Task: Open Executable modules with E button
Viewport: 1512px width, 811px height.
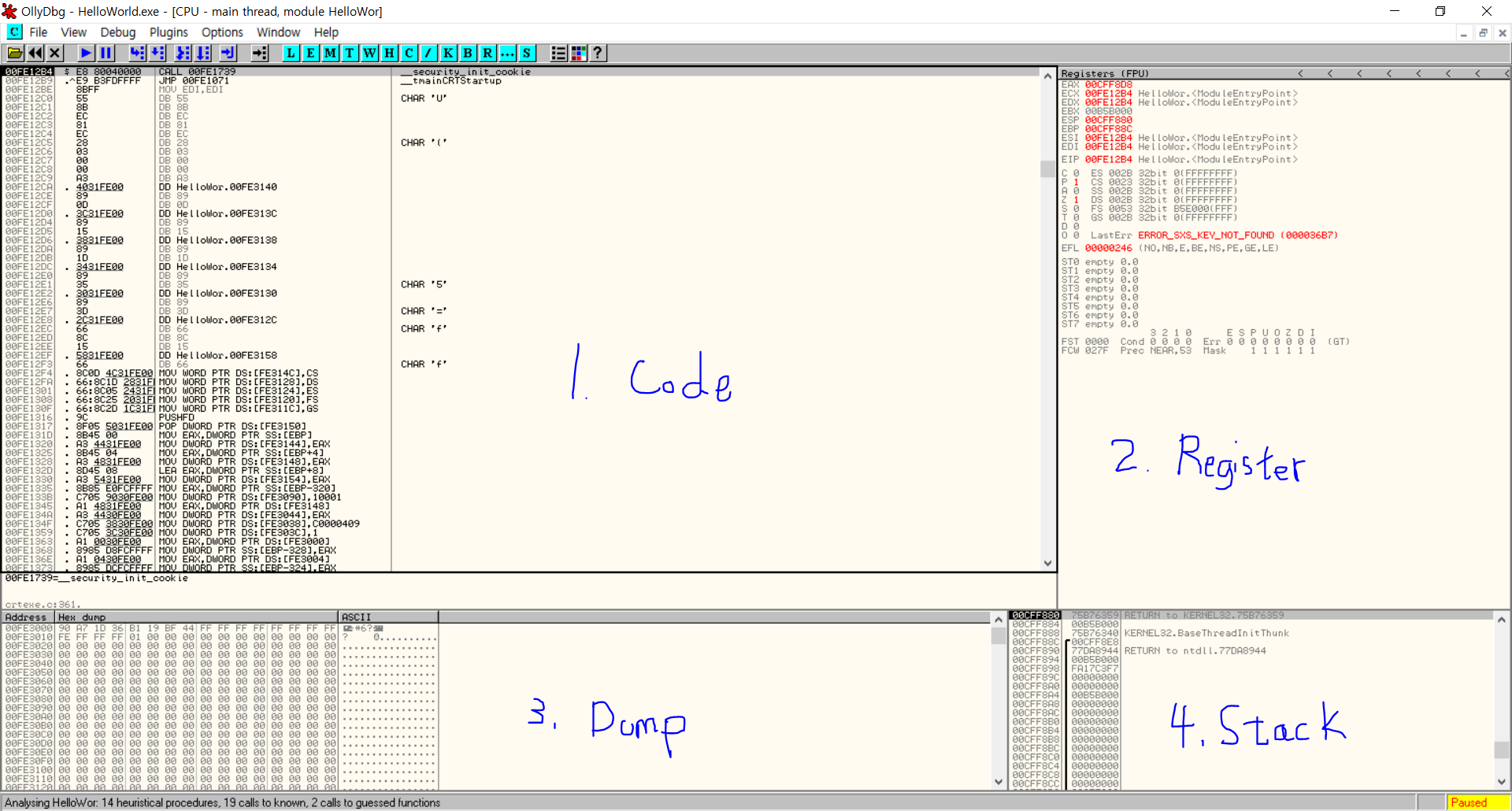Action: pyautogui.click(x=311, y=53)
